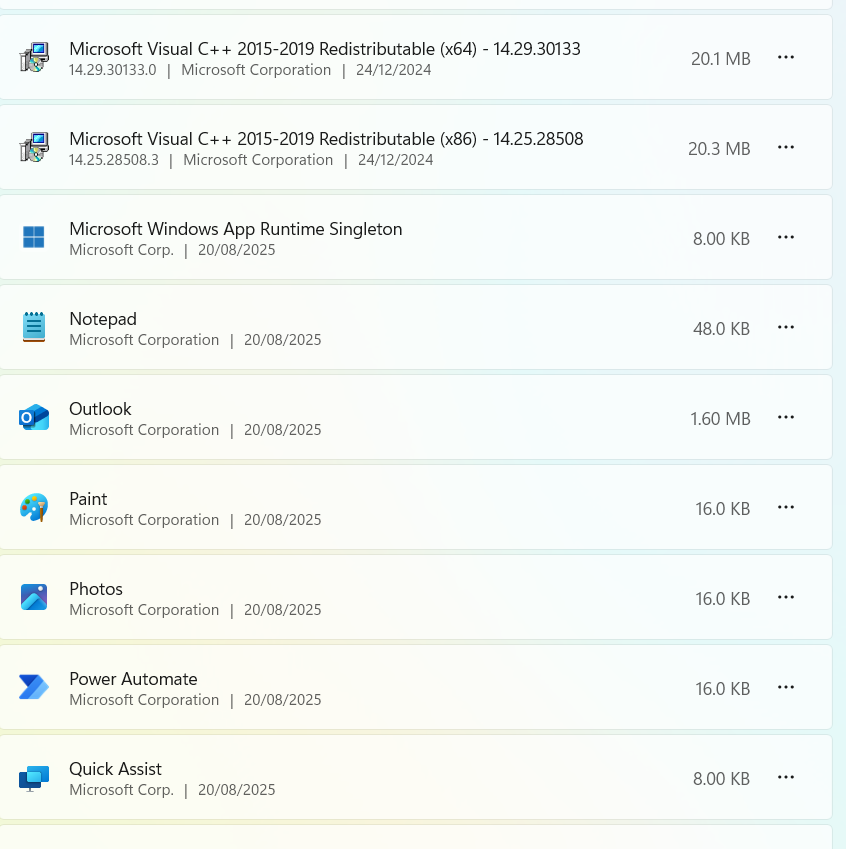Click the 8.00 KB size for Quick Assist
The width and height of the screenshot is (846, 849).
pos(721,779)
